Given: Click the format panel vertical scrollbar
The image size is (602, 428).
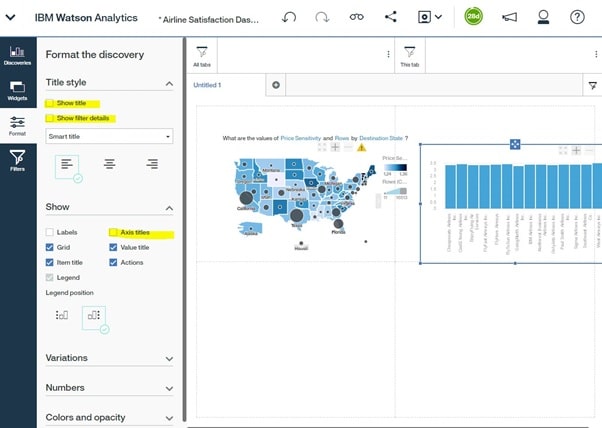Looking at the screenshot, I should (185, 230).
